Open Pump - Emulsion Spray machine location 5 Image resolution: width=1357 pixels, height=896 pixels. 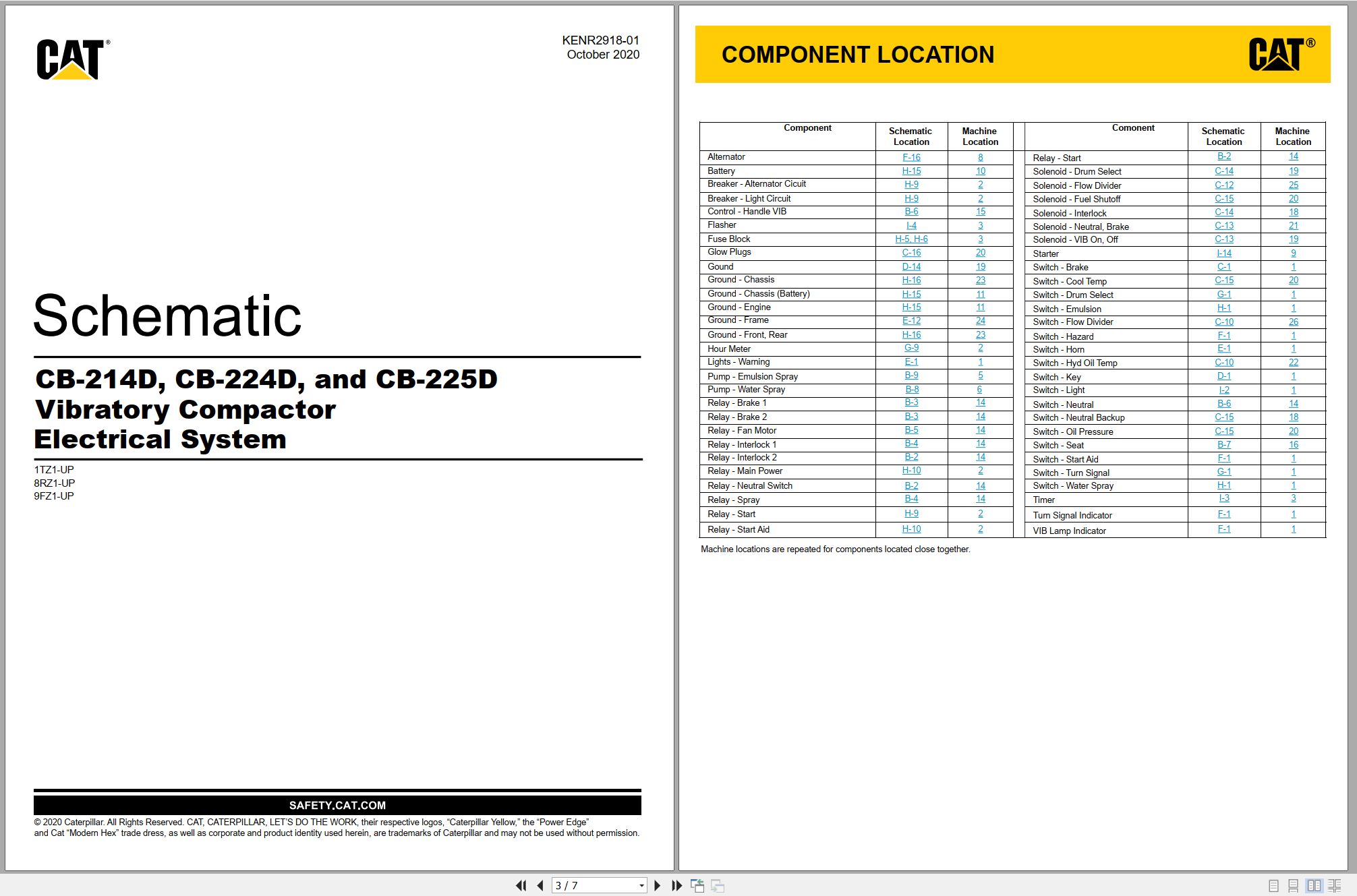981,376
